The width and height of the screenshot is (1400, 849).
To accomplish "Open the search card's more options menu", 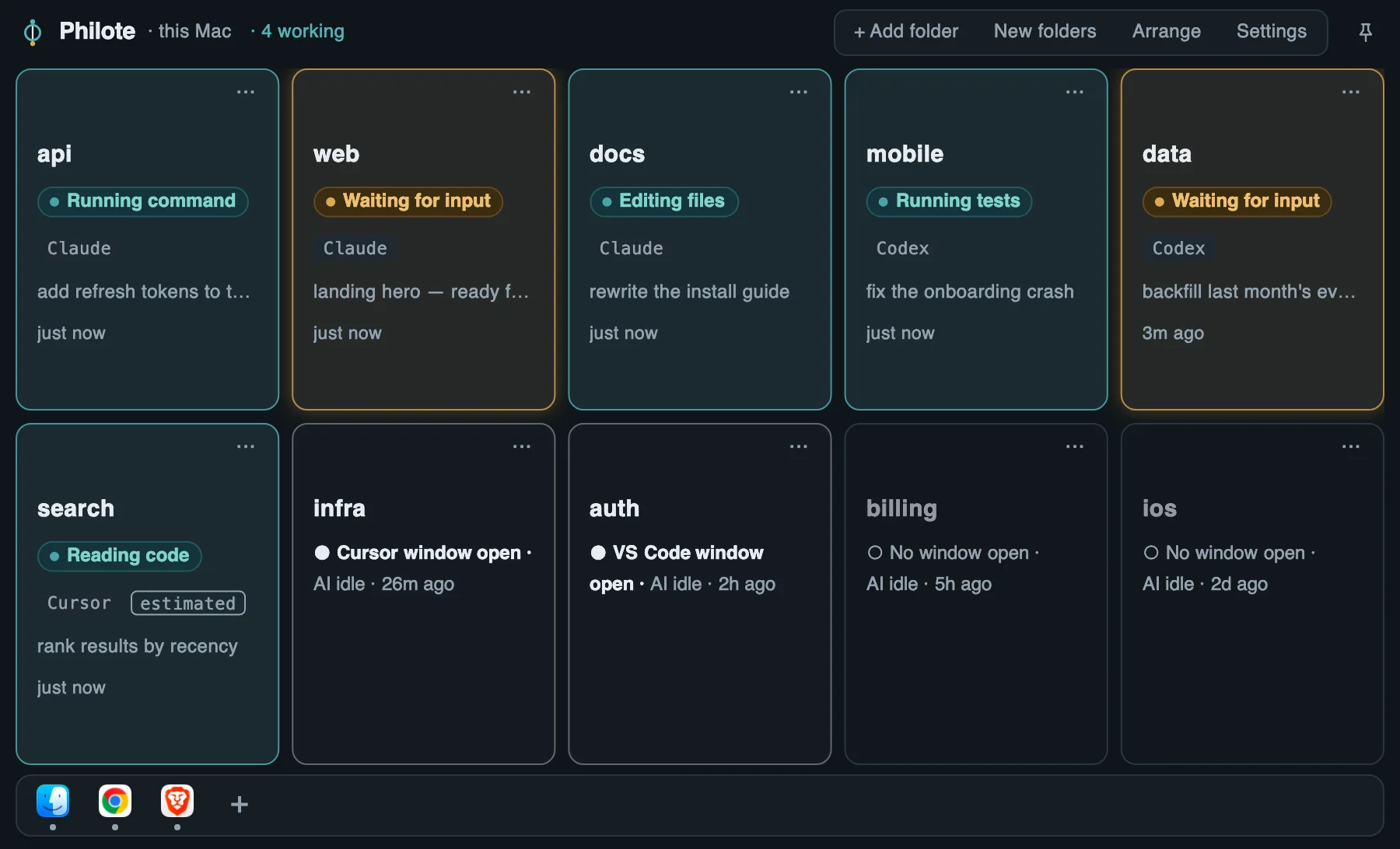I will 246,446.
